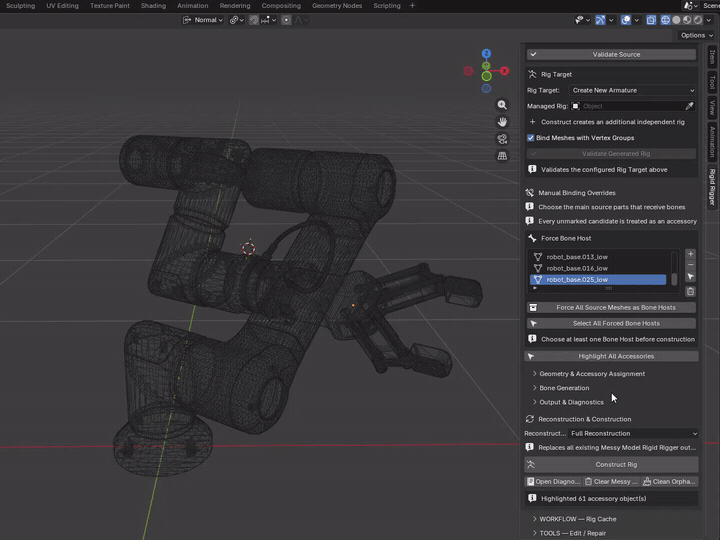Open Rig Target Create New Armature dropdown
The height and width of the screenshot is (540, 720).
(633, 90)
